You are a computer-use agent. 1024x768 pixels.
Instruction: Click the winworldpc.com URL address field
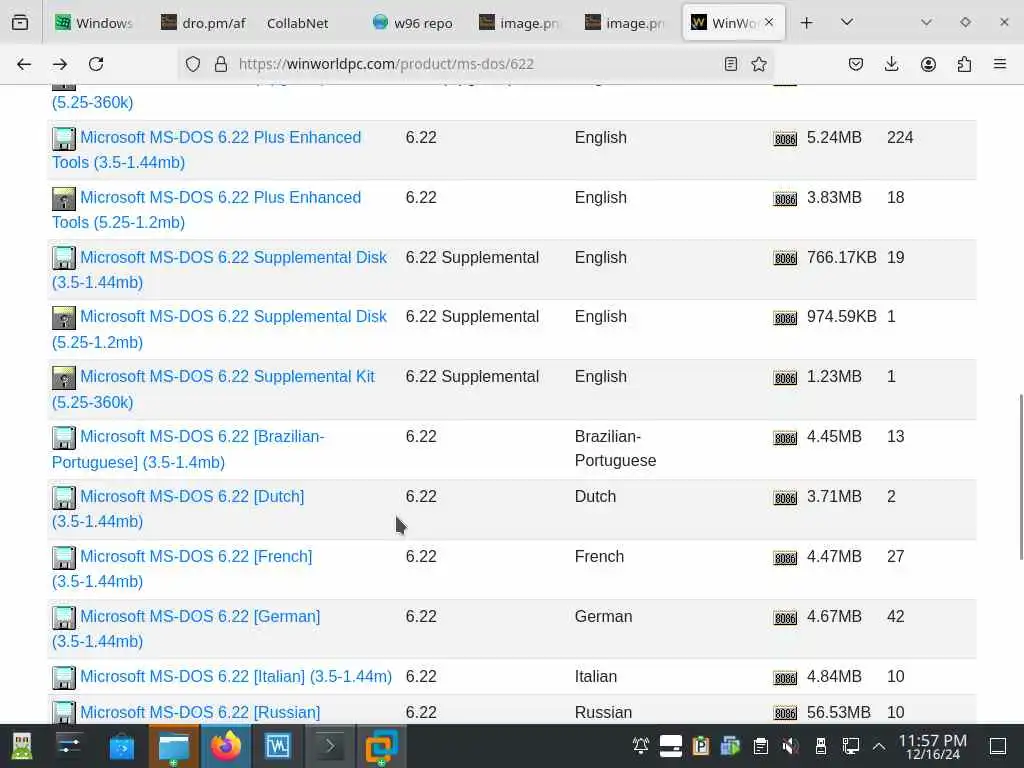pos(477,64)
